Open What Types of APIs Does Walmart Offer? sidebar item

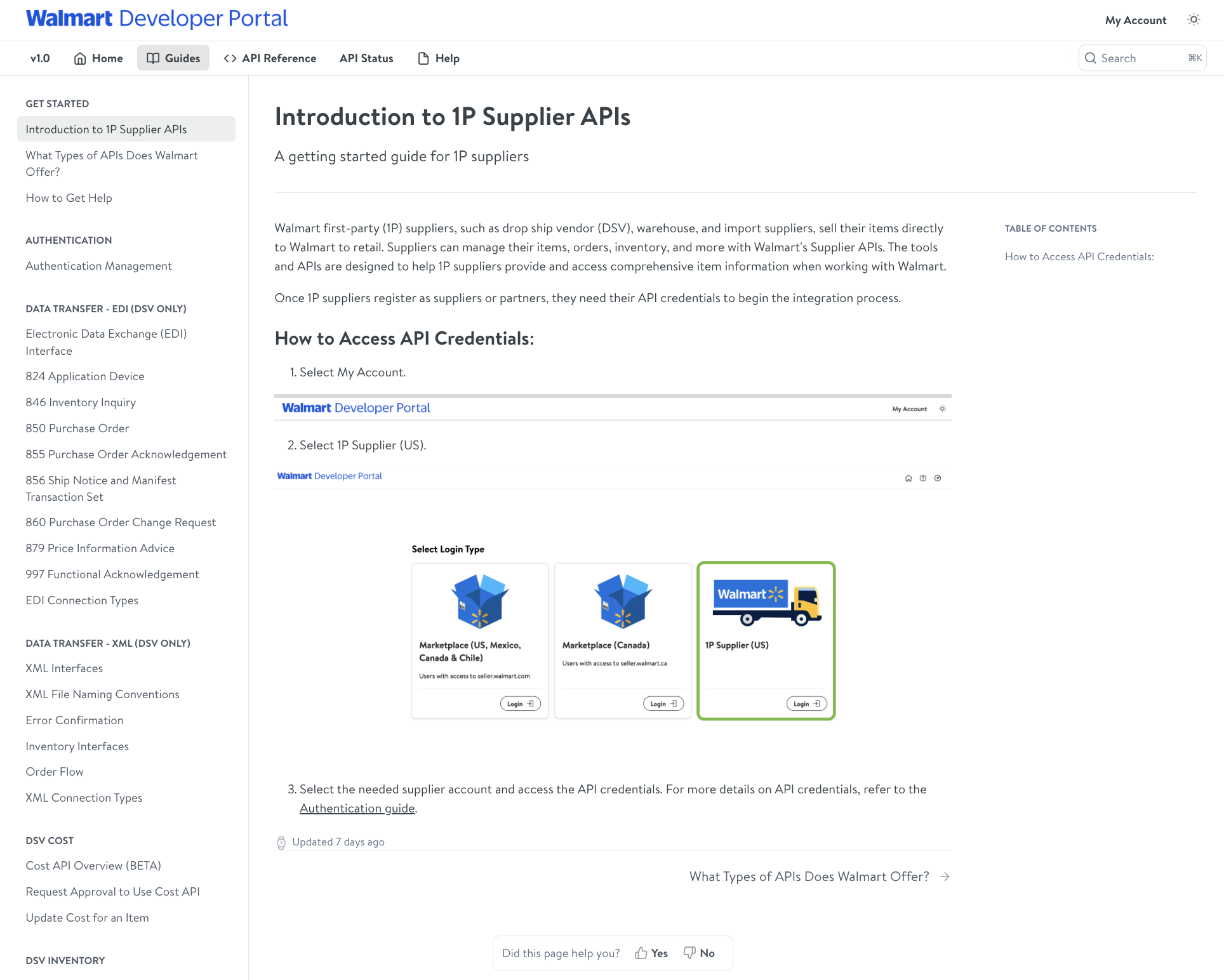click(x=126, y=163)
